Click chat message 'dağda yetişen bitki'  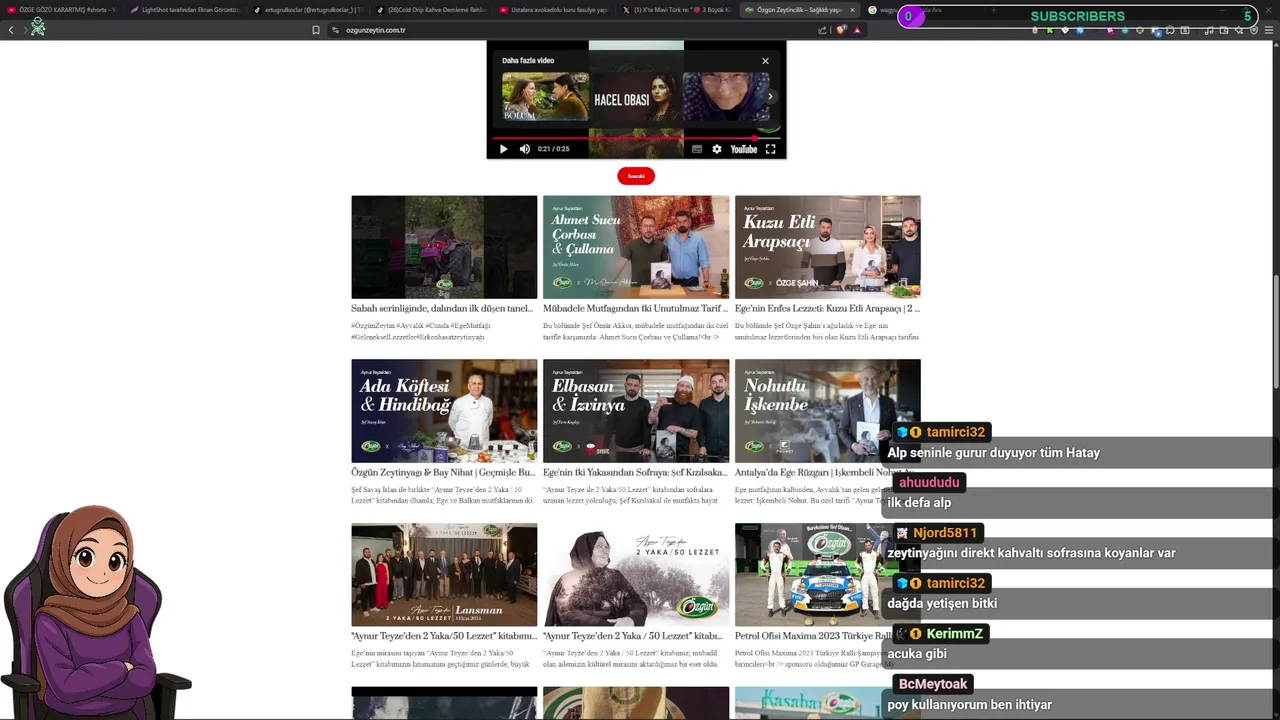[942, 604]
